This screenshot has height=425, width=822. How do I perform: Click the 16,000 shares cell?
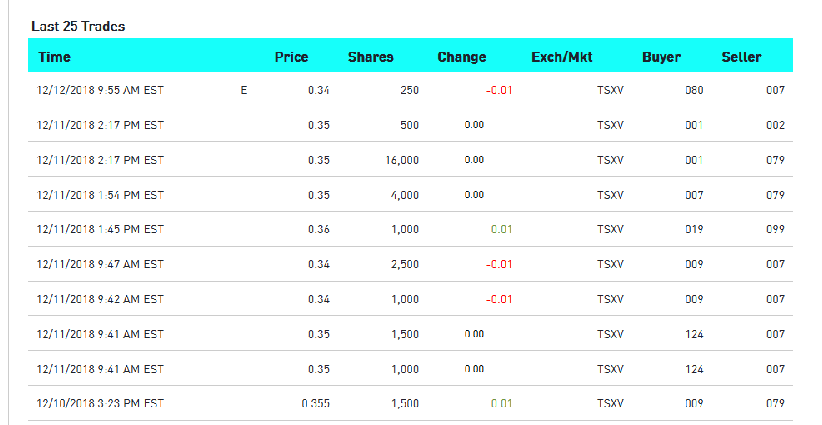tap(402, 160)
